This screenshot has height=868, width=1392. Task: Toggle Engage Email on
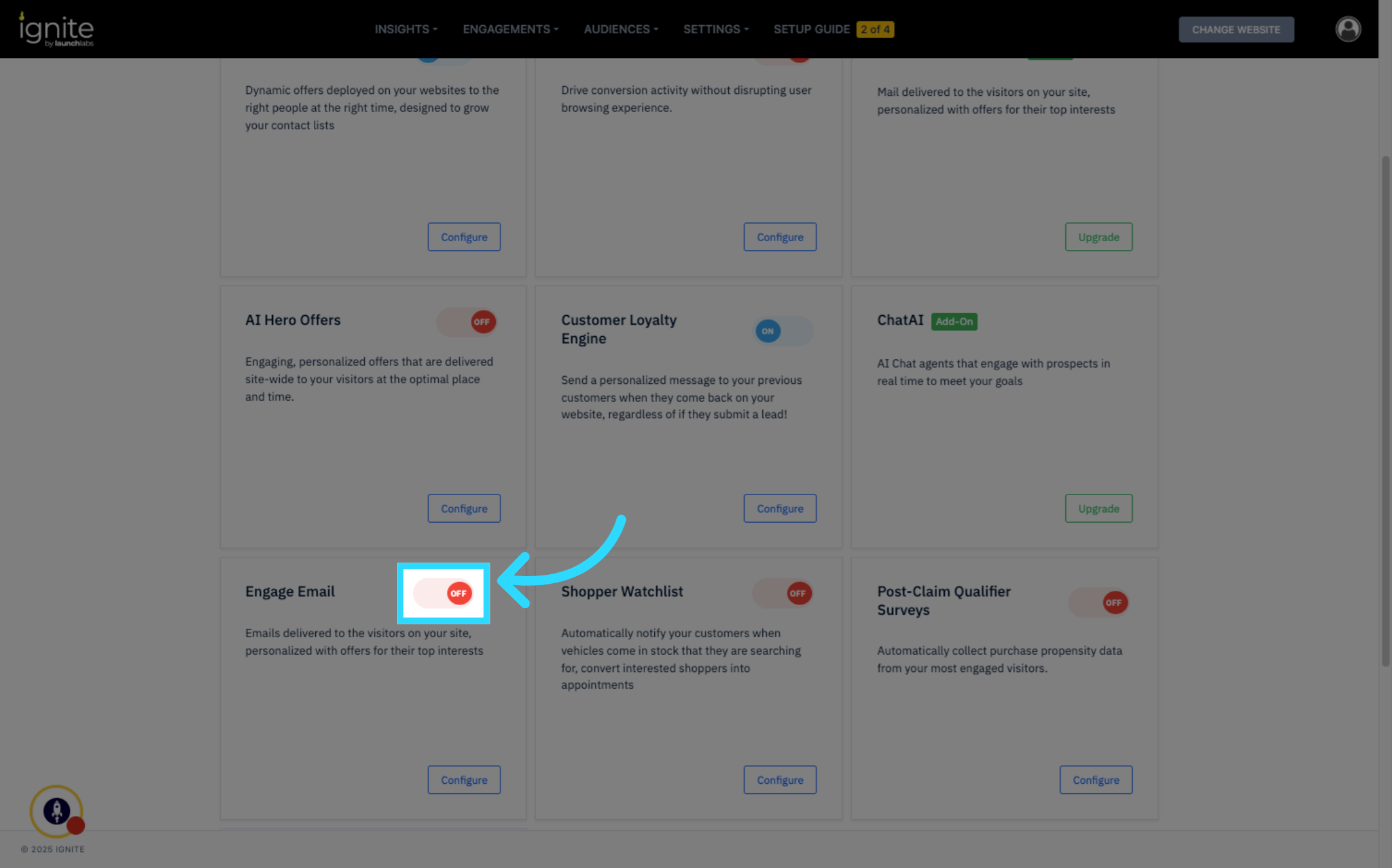coord(444,593)
